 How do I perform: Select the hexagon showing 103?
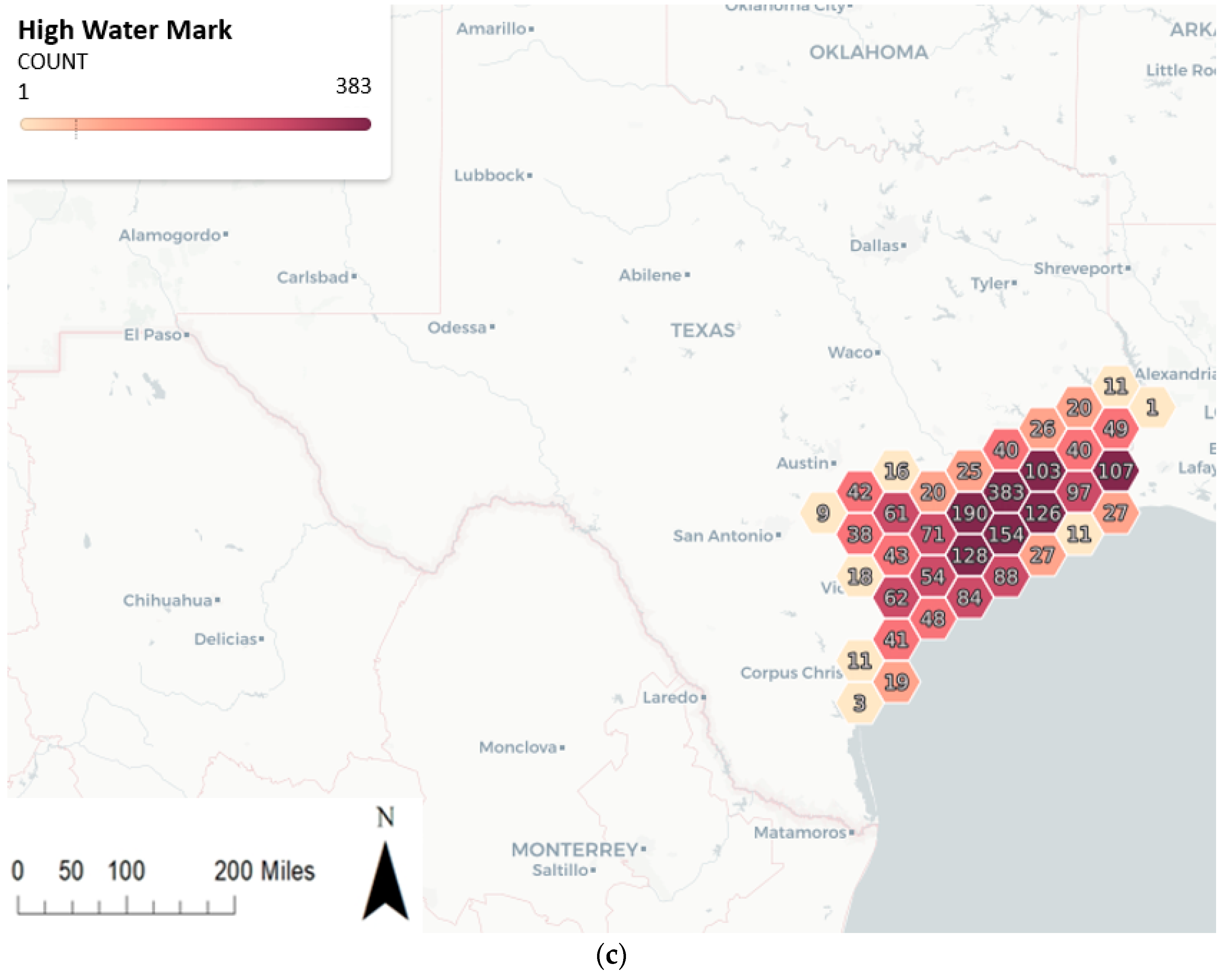(1042, 471)
